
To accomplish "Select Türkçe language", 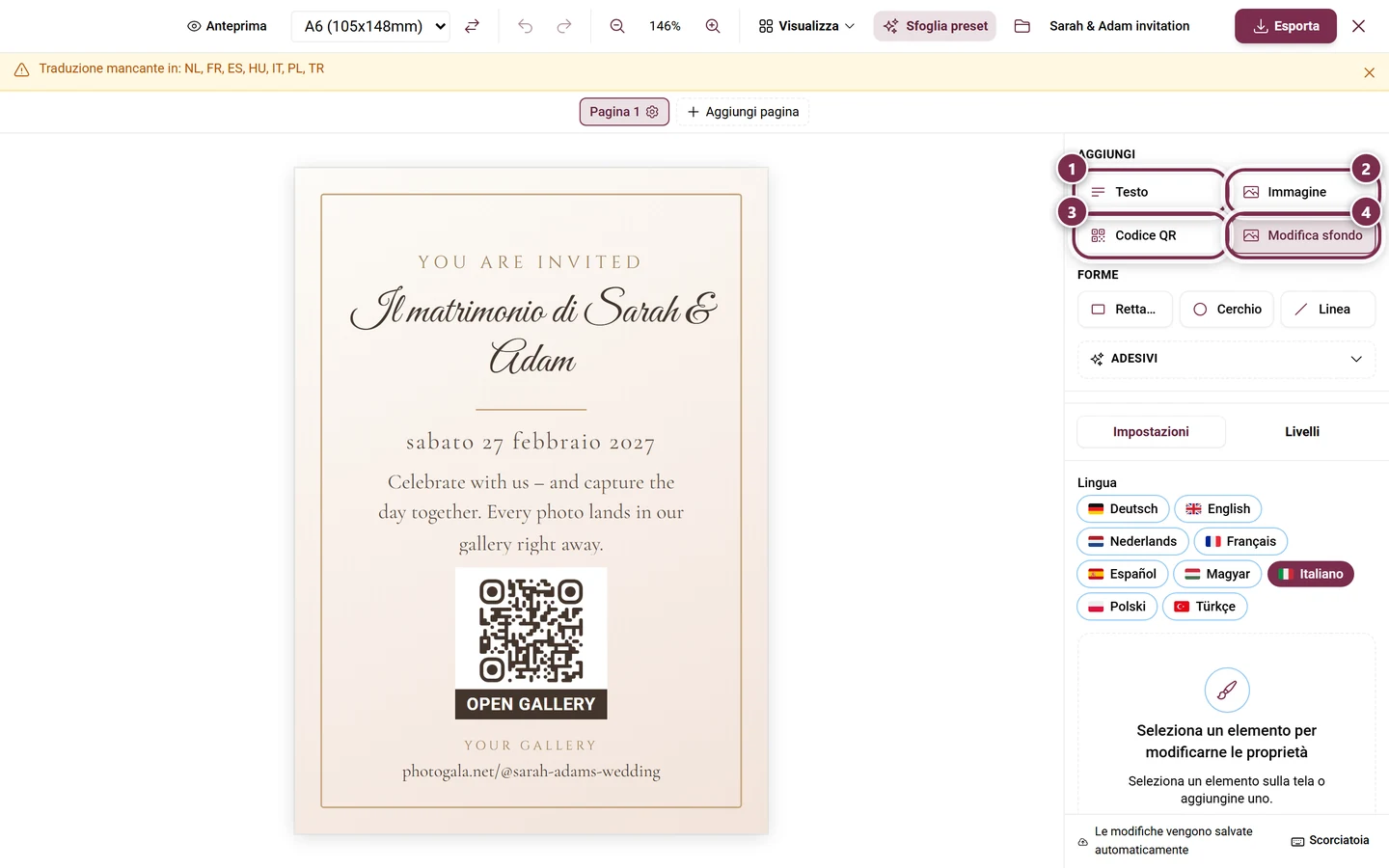I will click(x=1205, y=607).
